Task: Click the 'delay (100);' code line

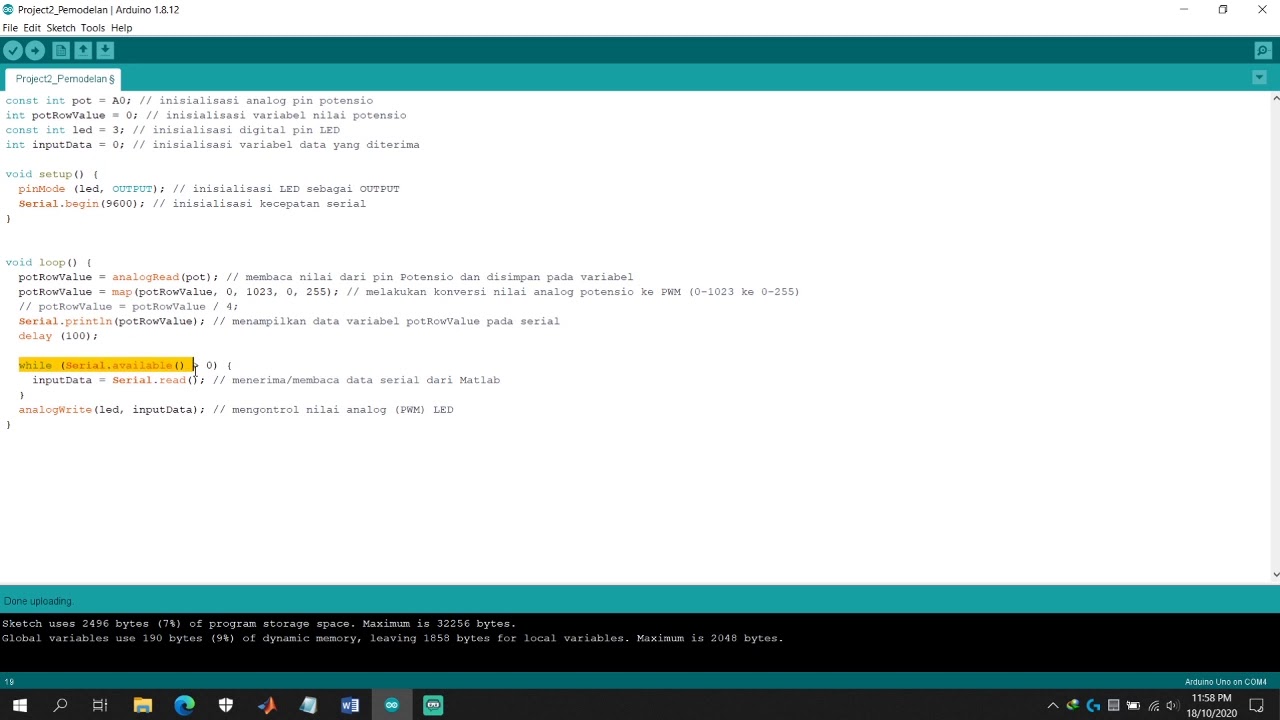Action: coord(58,336)
